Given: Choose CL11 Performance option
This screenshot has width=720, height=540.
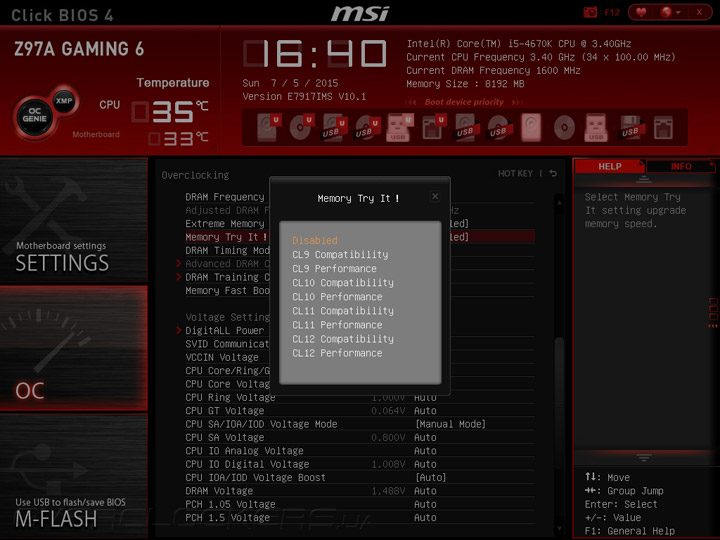Looking at the screenshot, I should click(x=337, y=325).
